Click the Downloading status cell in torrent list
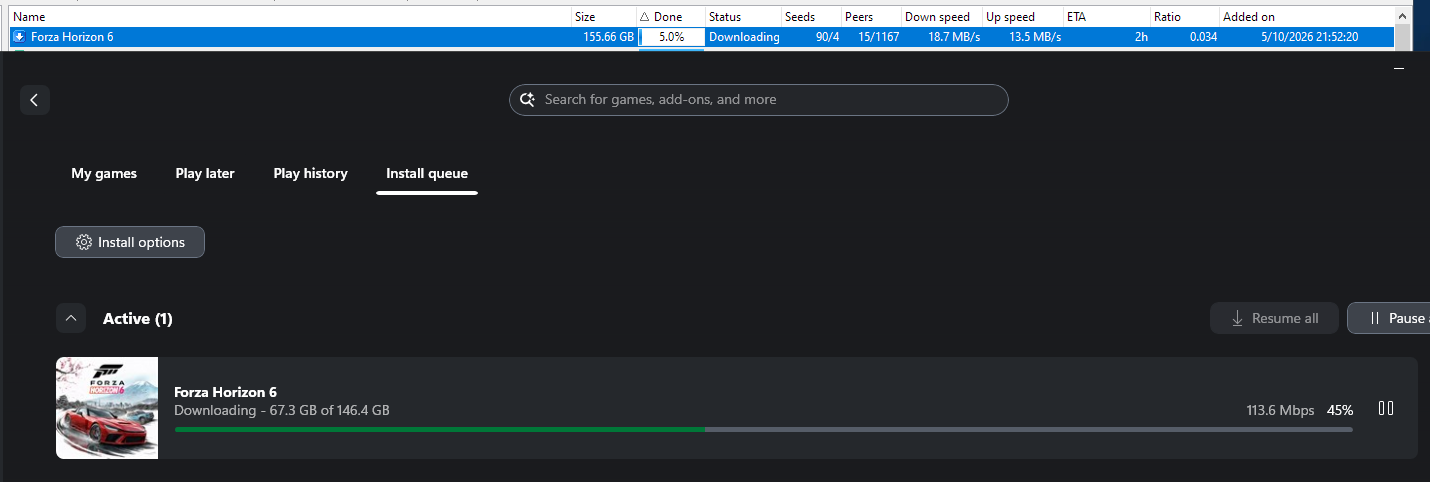The height and width of the screenshot is (482, 1430). click(744, 37)
